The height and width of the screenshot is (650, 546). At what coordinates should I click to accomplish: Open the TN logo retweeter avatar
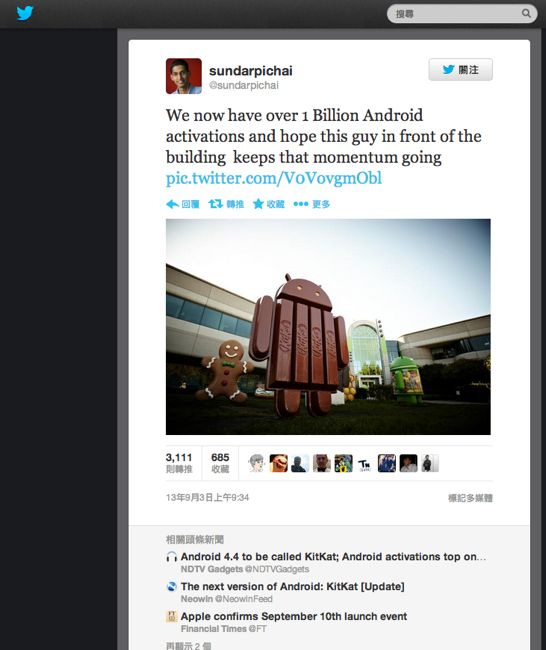(365, 463)
